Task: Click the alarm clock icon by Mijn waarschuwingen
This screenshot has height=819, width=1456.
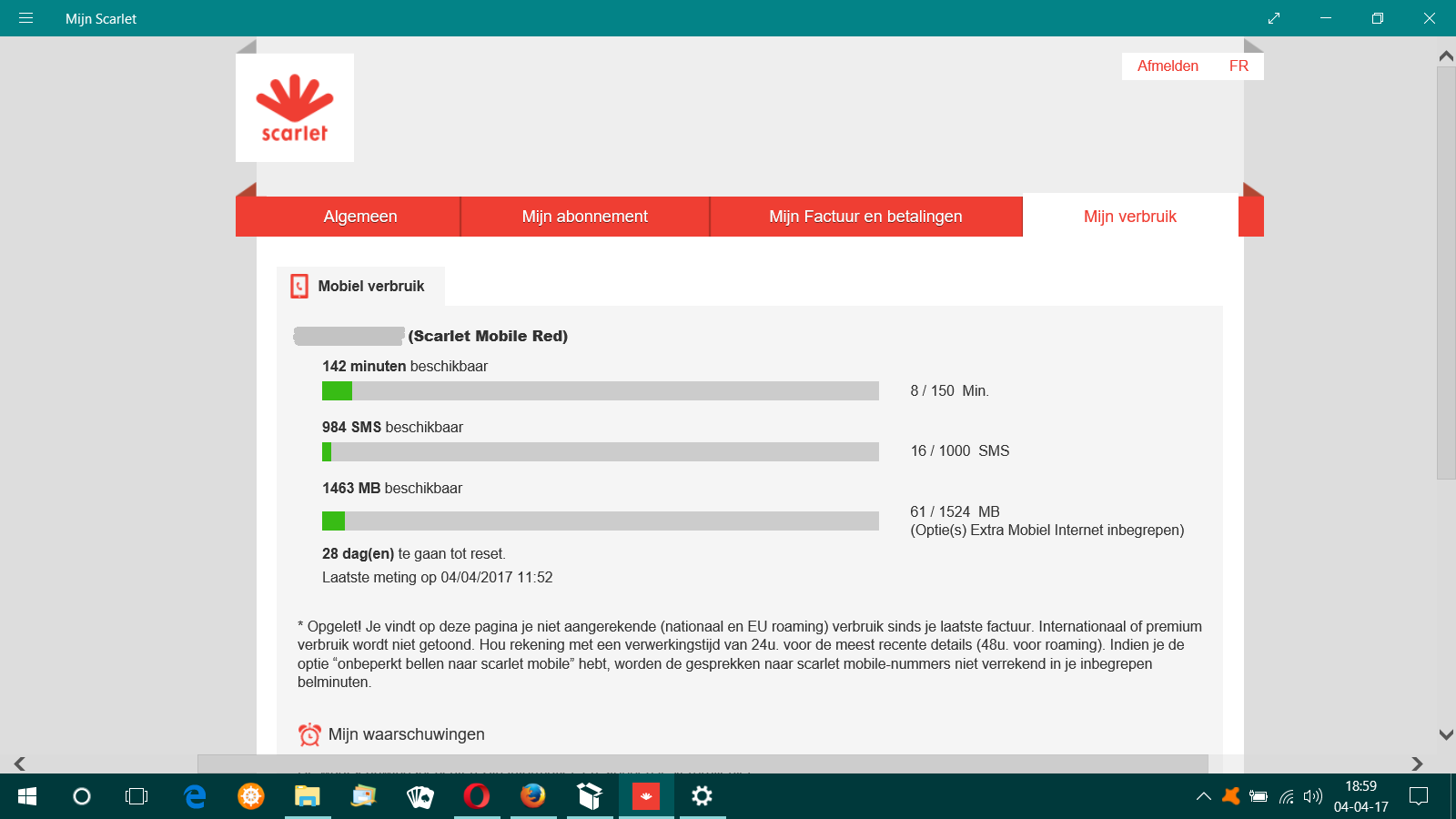Action: tap(309, 734)
